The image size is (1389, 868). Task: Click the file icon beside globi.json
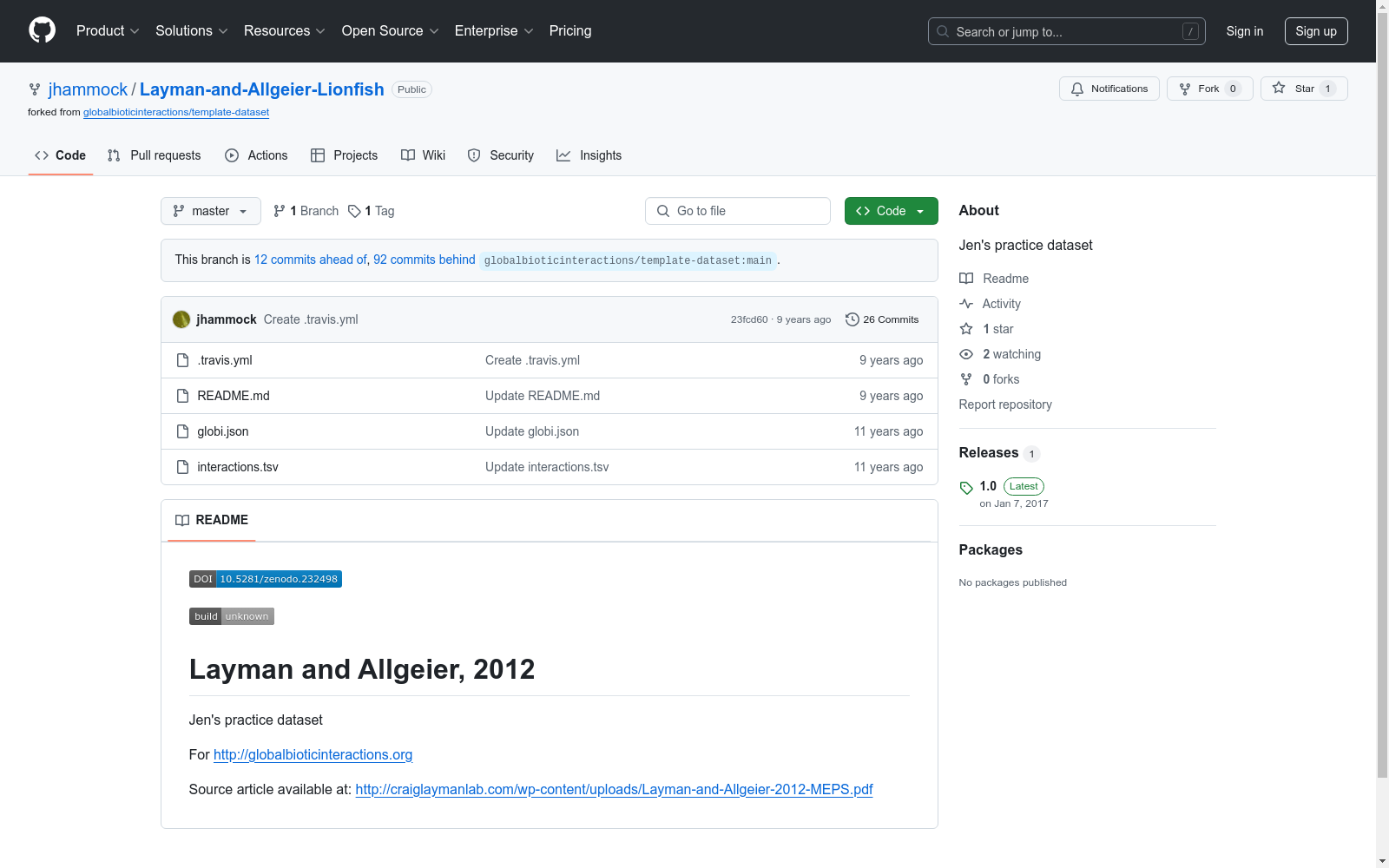pos(182,431)
